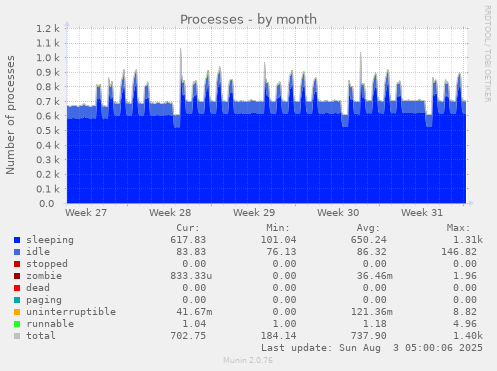Click the total legend color swatch
This screenshot has height=371, width=497.
(x=17, y=336)
